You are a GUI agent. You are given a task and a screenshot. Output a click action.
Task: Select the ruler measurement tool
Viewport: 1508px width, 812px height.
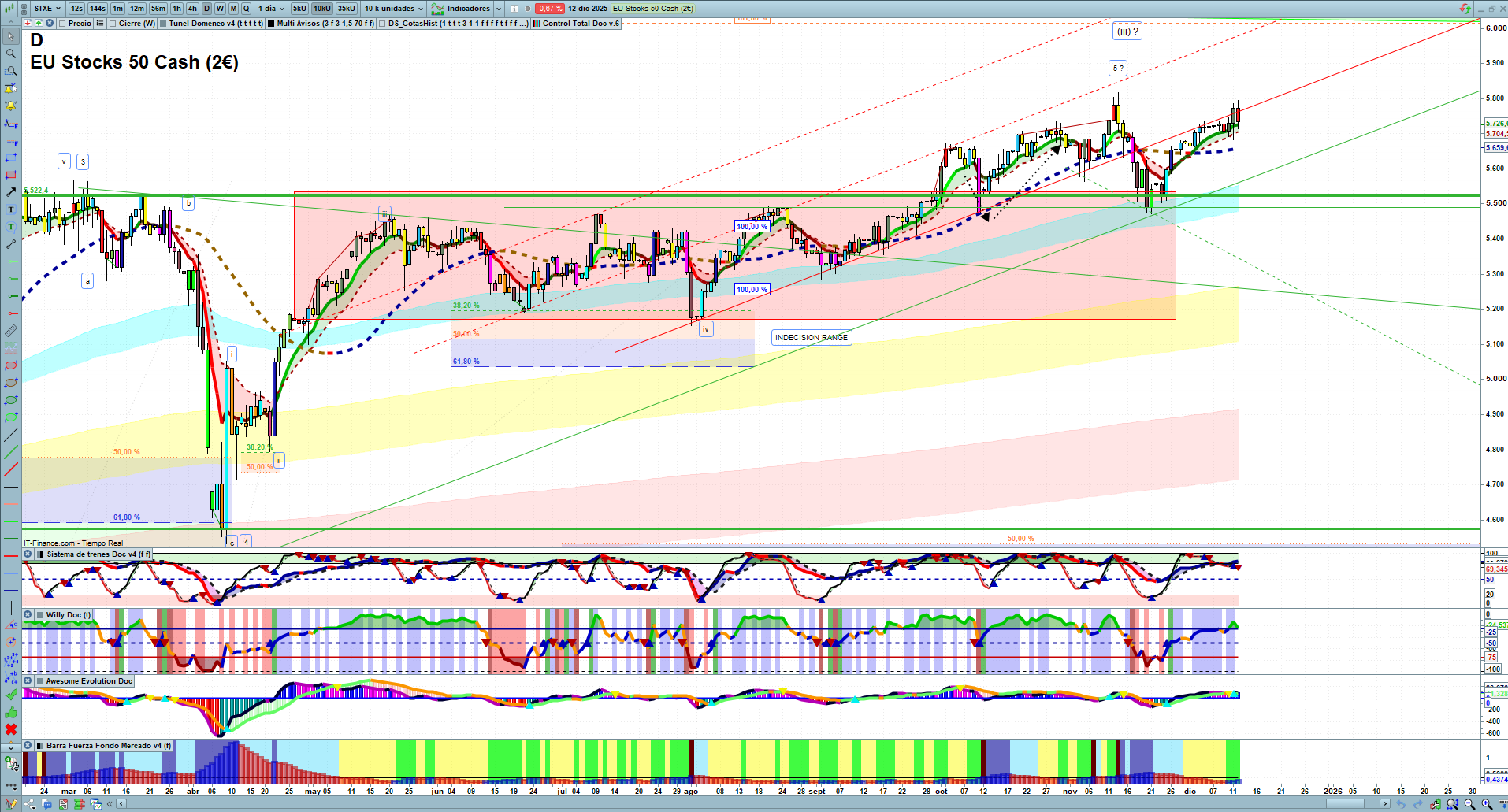(11, 331)
